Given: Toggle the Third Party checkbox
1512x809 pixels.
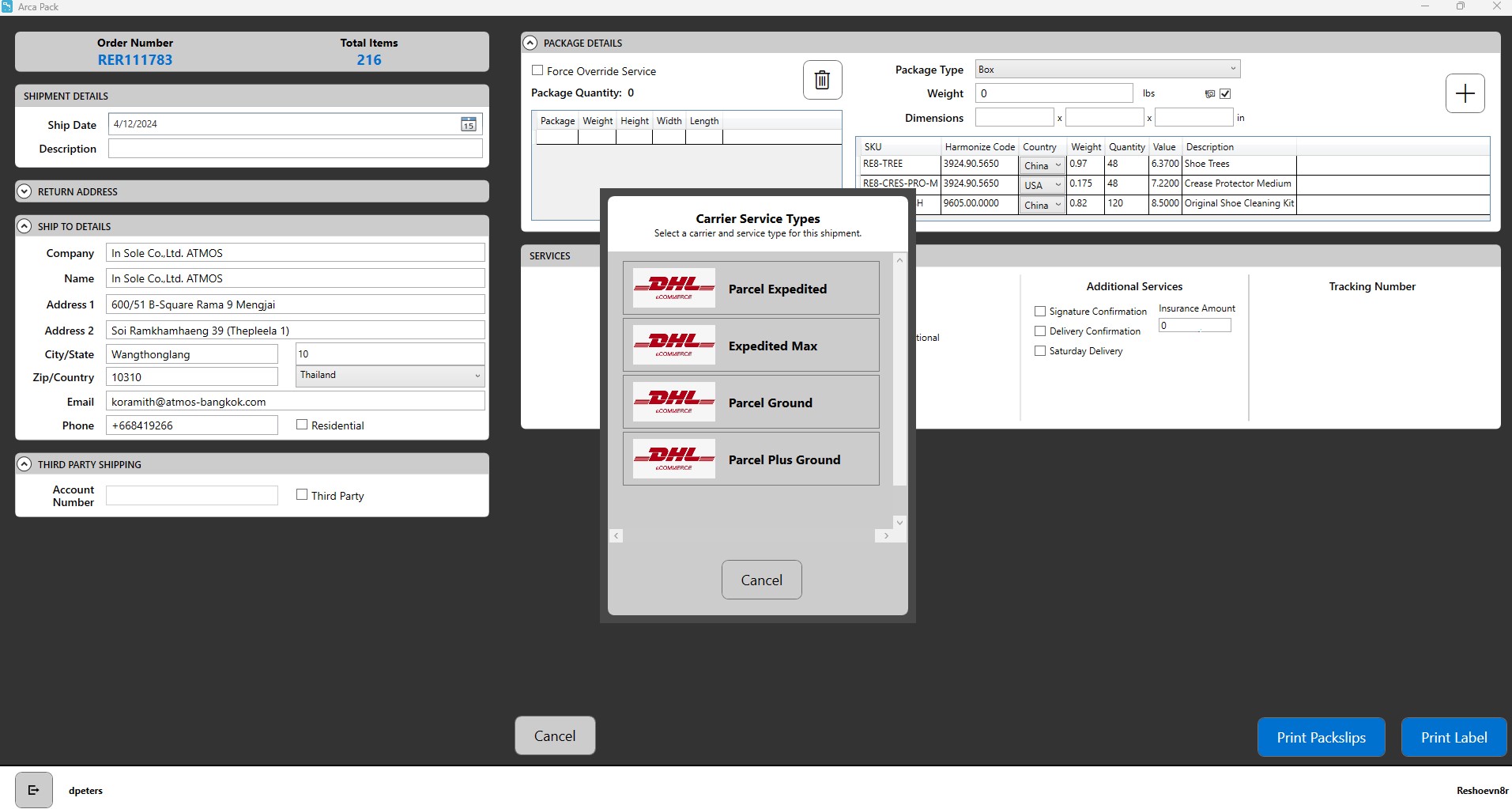Looking at the screenshot, I should click(x=302, y=495).
